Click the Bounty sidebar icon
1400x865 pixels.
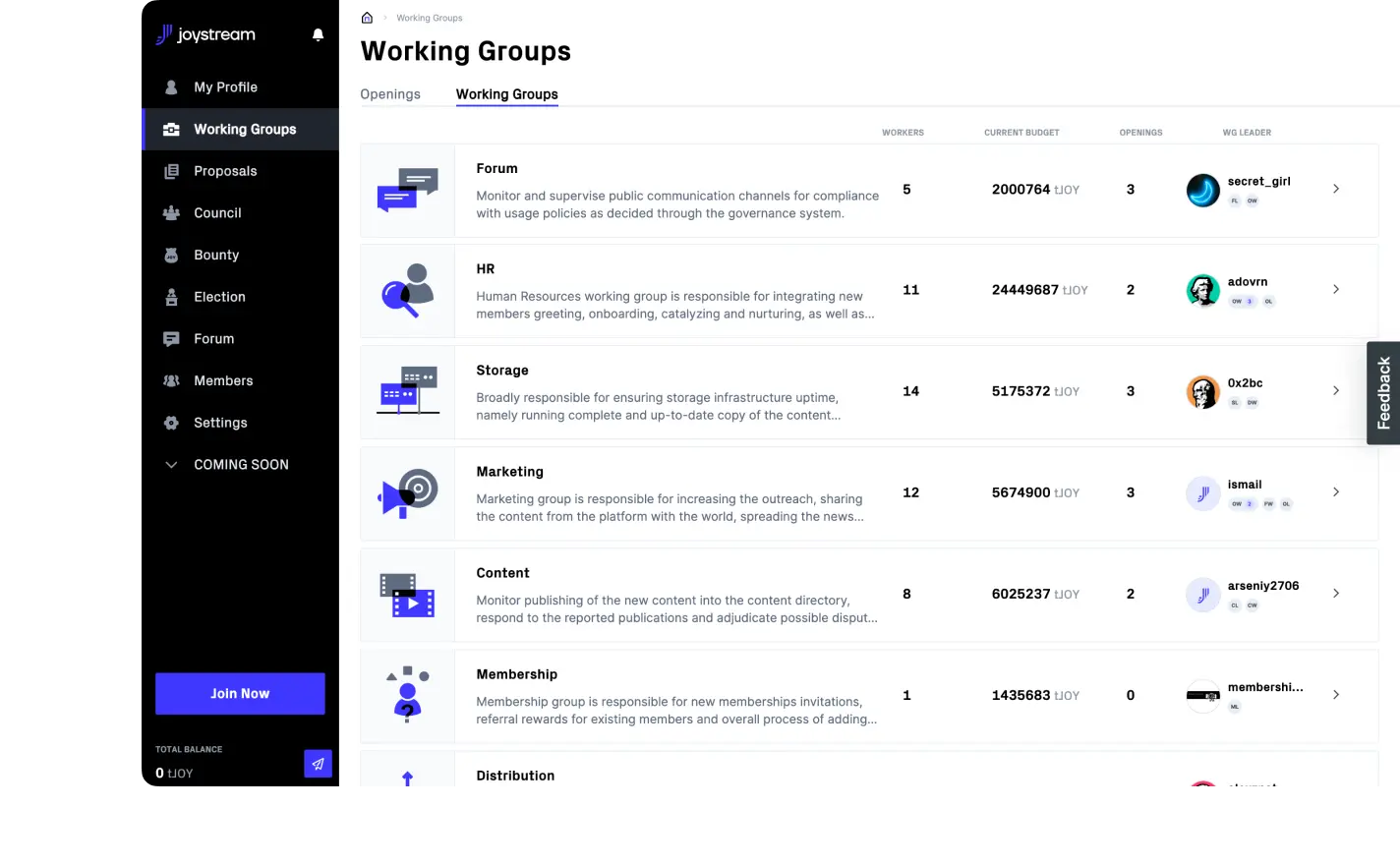(172, 255)
